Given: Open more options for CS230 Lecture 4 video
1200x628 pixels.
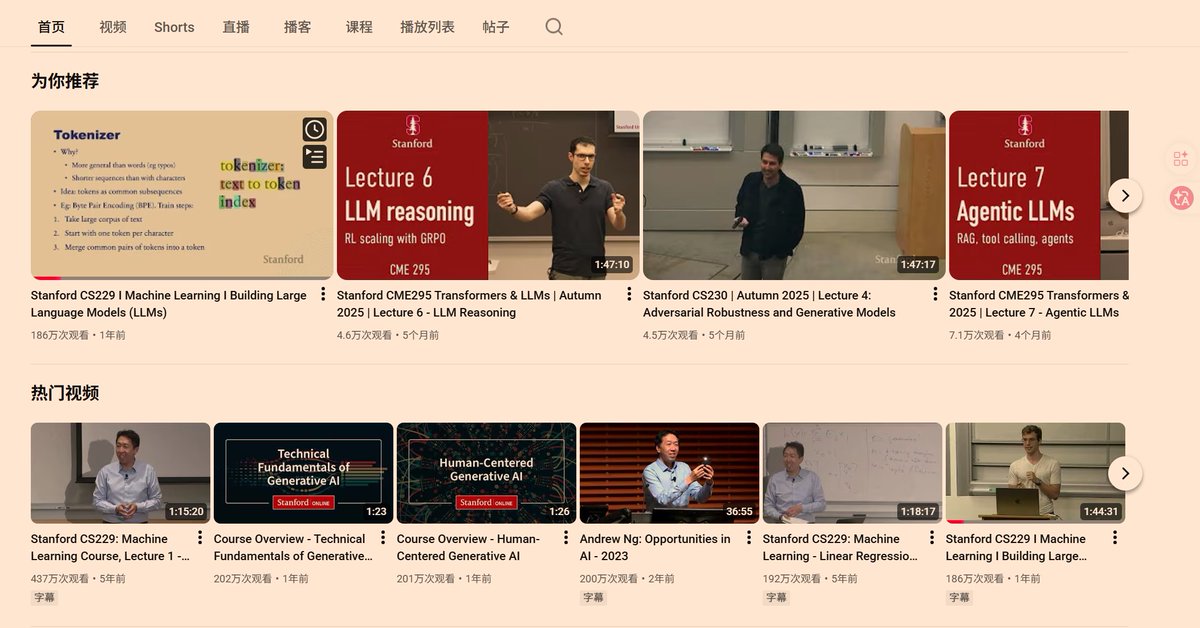Looking at the screenshot, I should [935, 294].
